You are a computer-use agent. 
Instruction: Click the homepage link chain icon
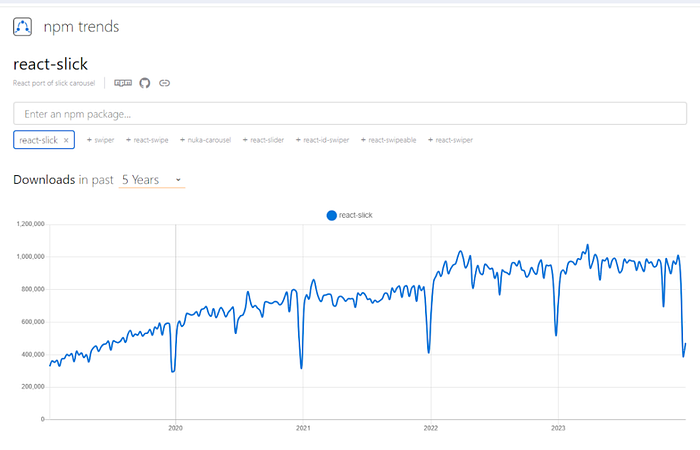coord(164,82)
